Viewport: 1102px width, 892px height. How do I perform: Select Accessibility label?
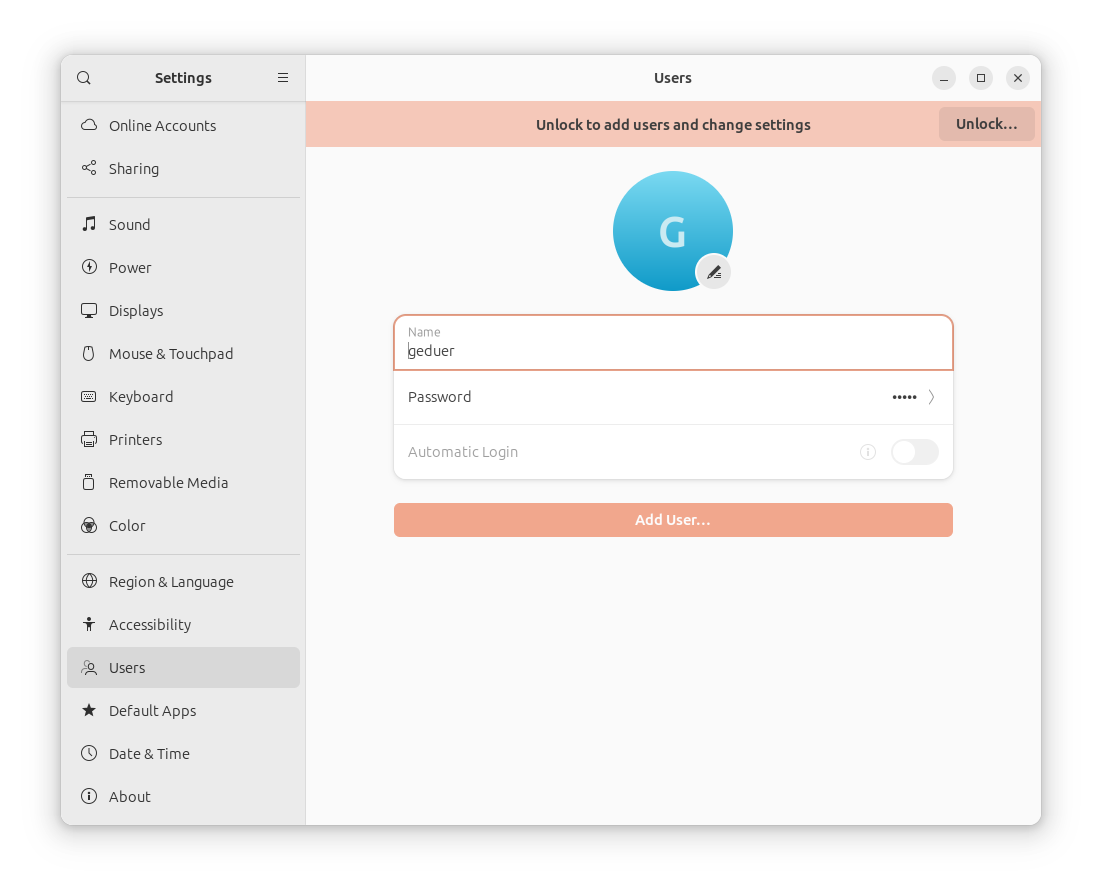150,625
